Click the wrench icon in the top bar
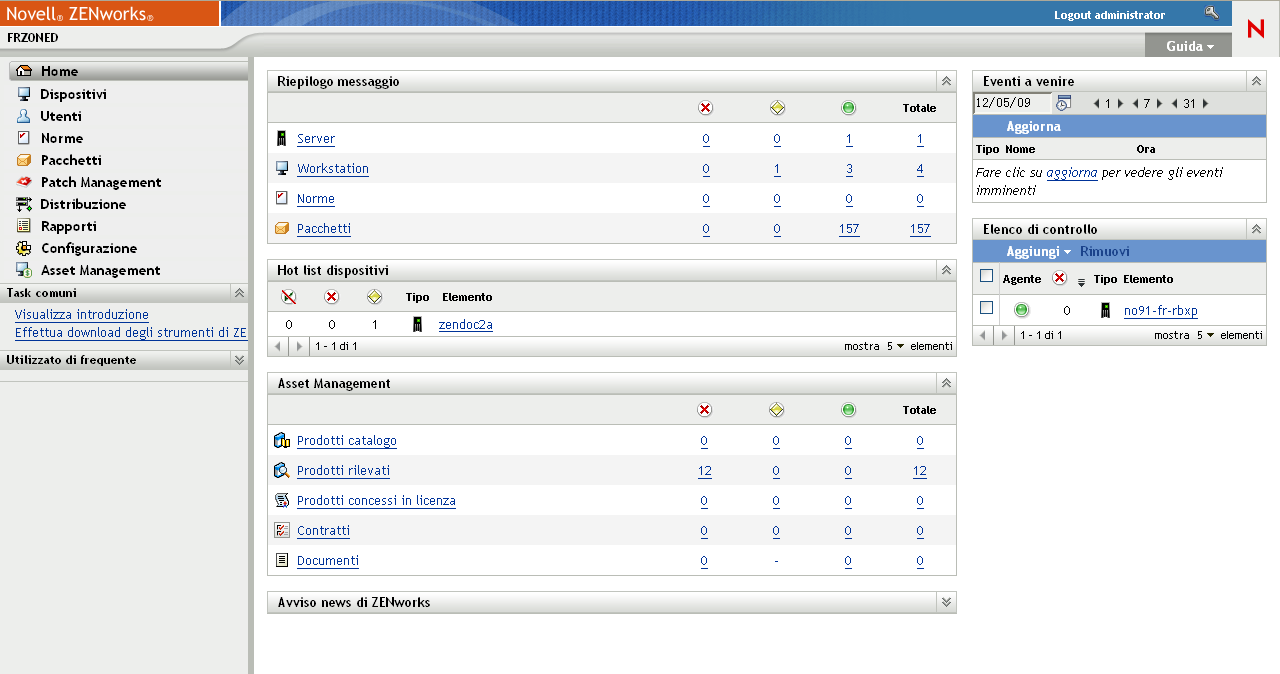Viewport: 1280px width, 674px height. pyautogui.click(x=1212, y=13)
